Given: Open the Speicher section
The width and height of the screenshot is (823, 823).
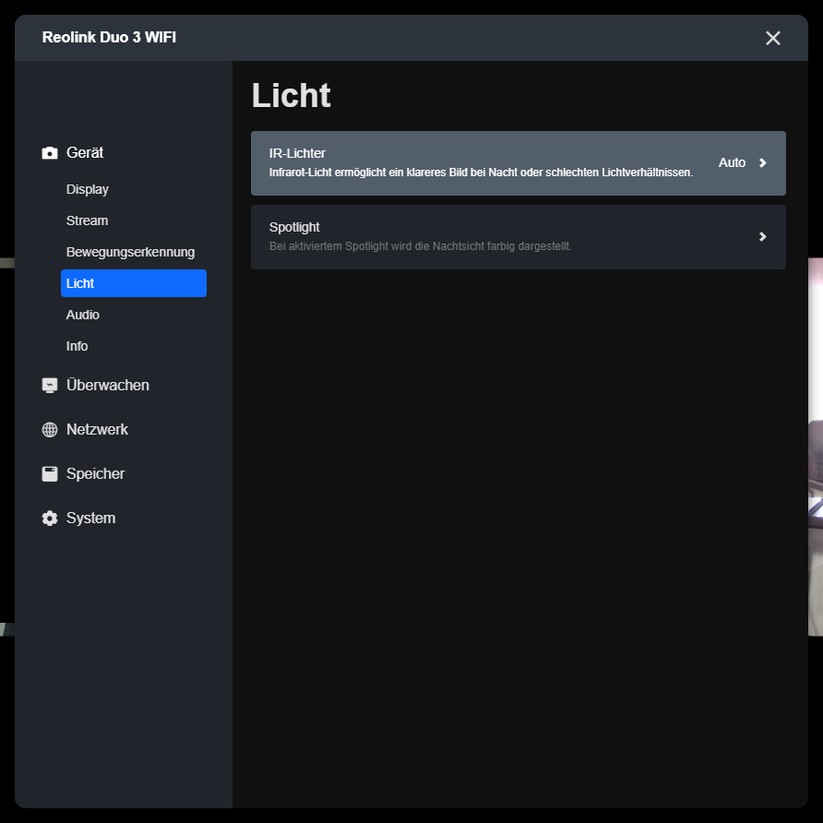Looking at the screenshot, I should [96, 473].
